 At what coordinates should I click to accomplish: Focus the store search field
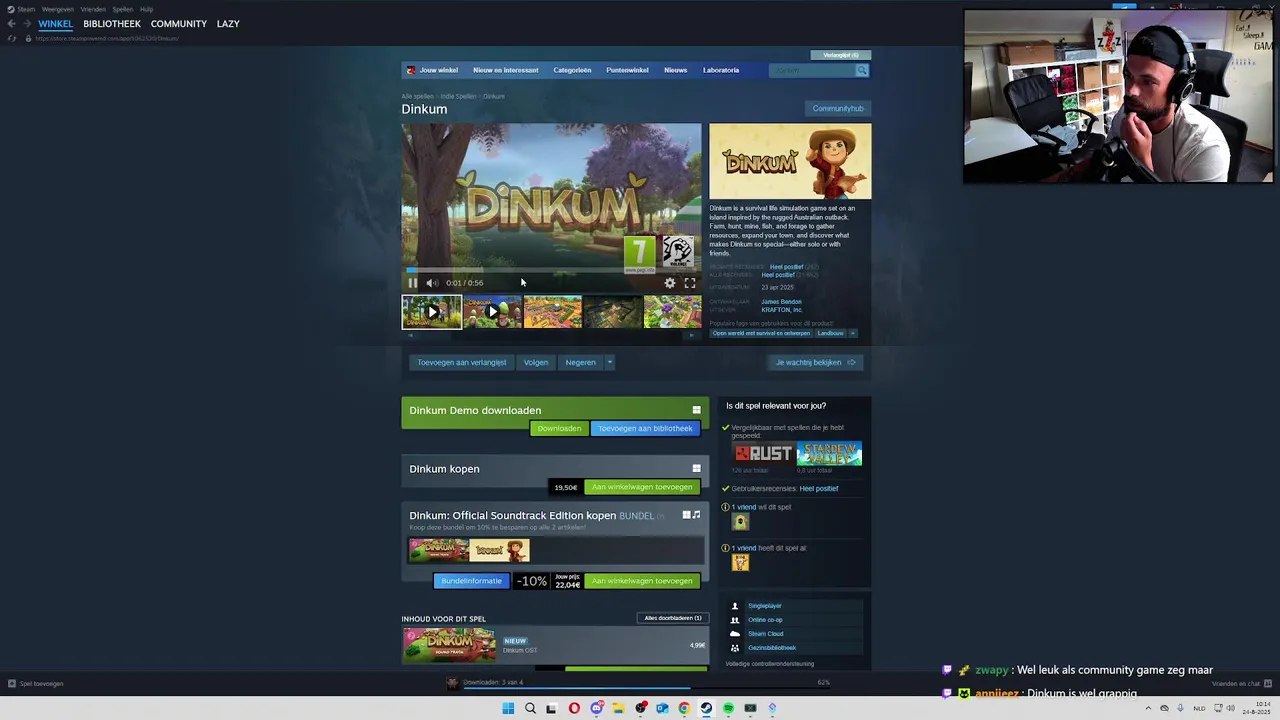pos(812,70)
